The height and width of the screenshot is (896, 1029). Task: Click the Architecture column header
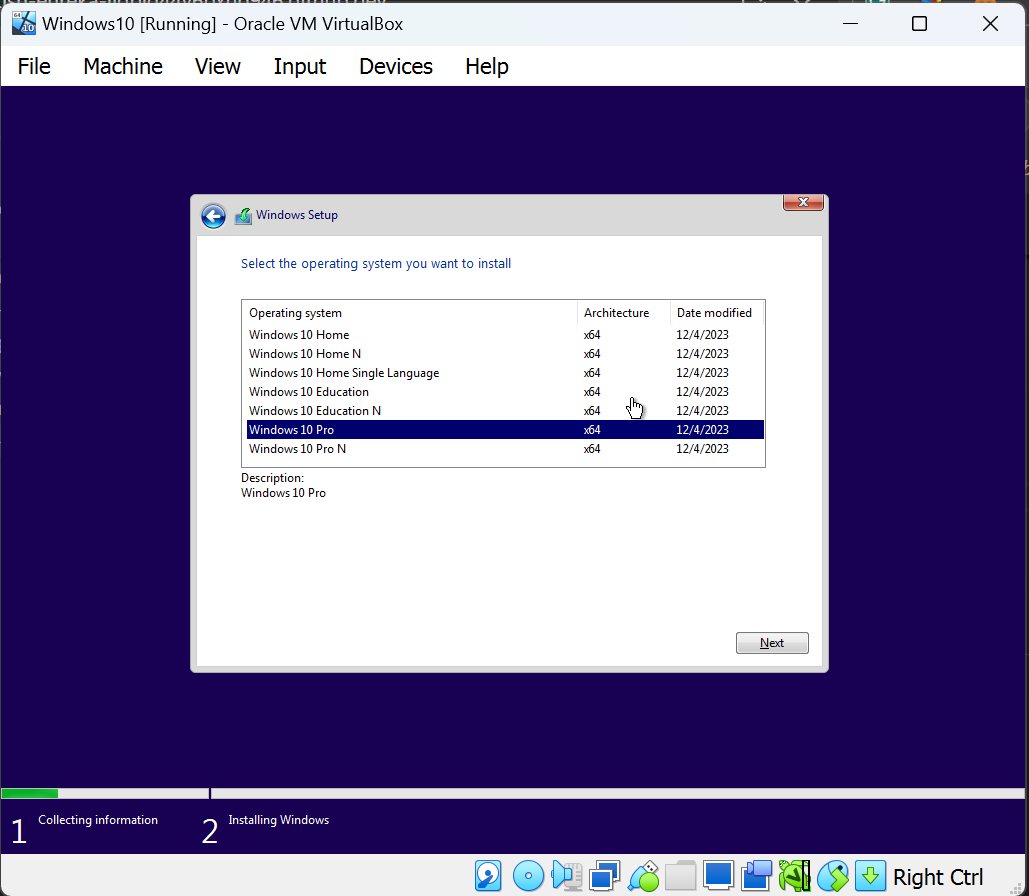click(x=623, y=313)
